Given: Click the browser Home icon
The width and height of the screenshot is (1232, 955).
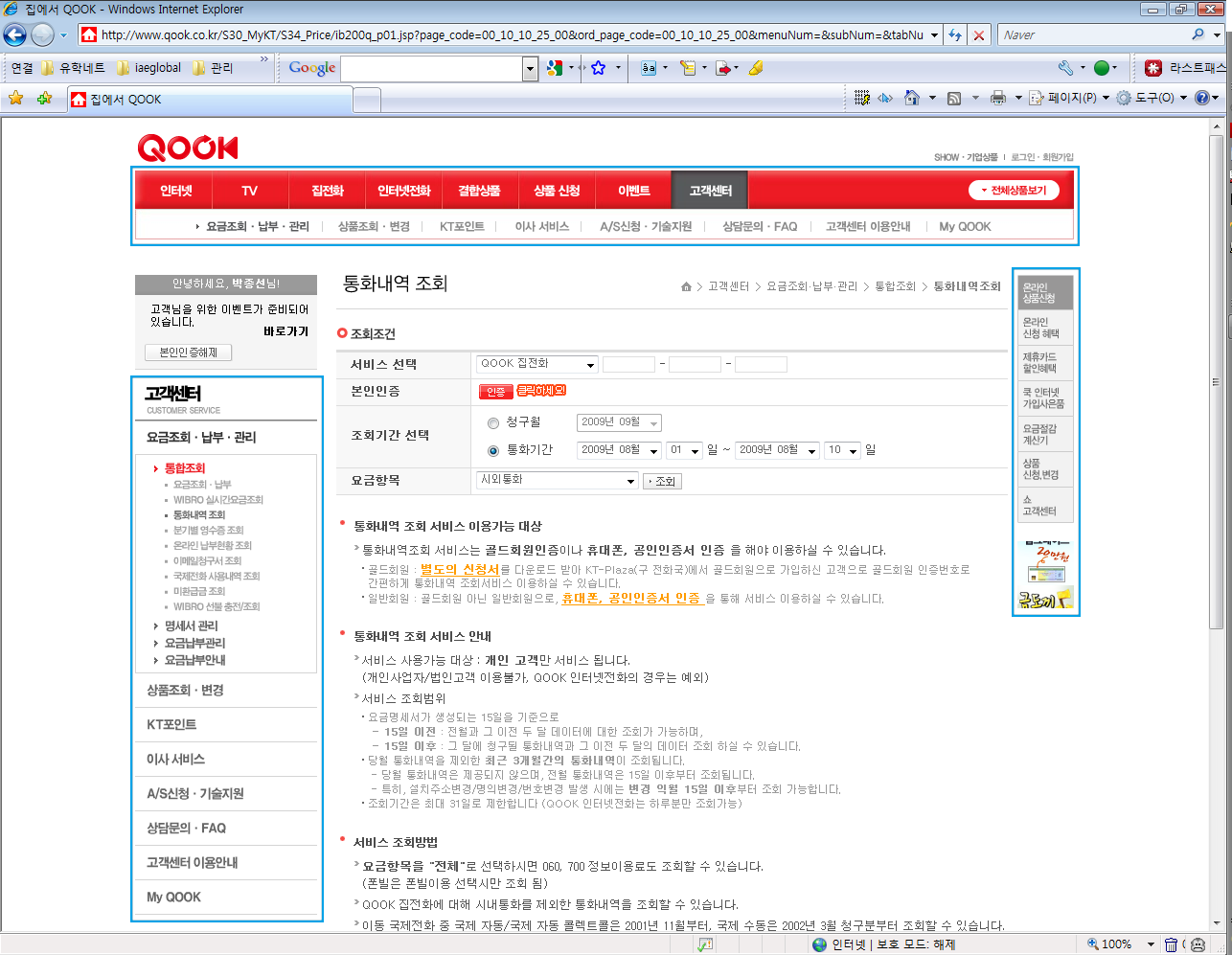Looking at the screenshot, I should click(x=912, y=98).
